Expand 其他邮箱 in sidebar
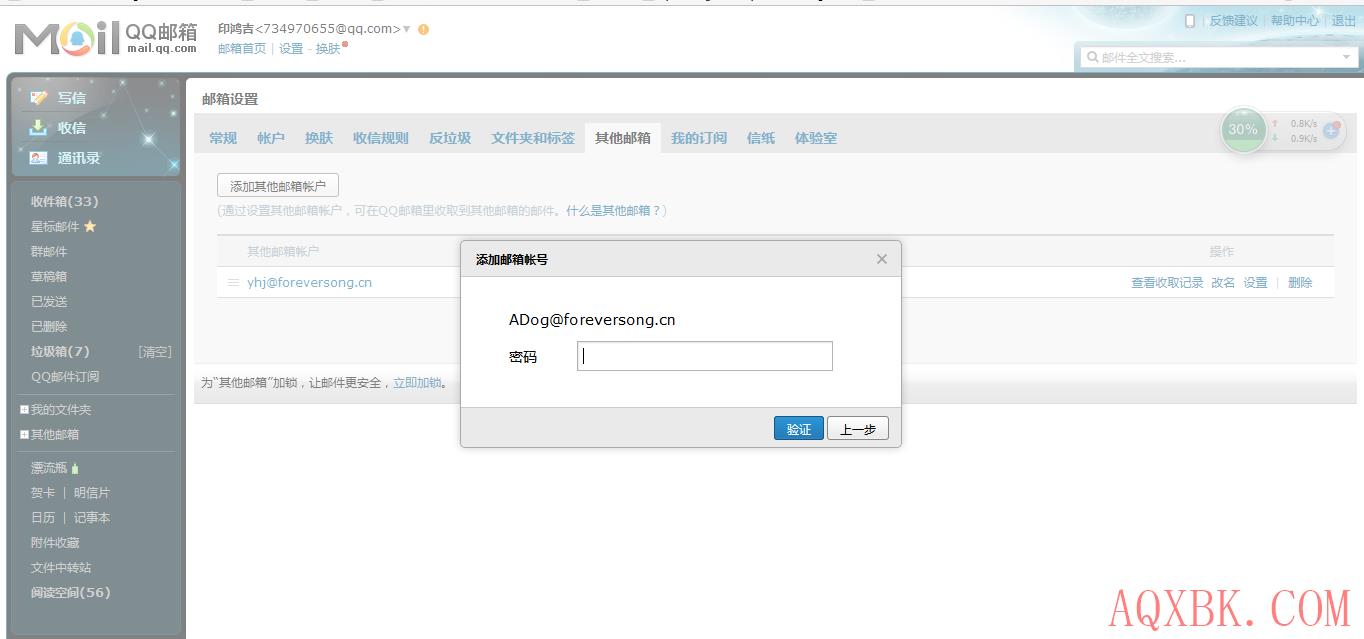The image size is (1364, 639). (x=25, y=435)
